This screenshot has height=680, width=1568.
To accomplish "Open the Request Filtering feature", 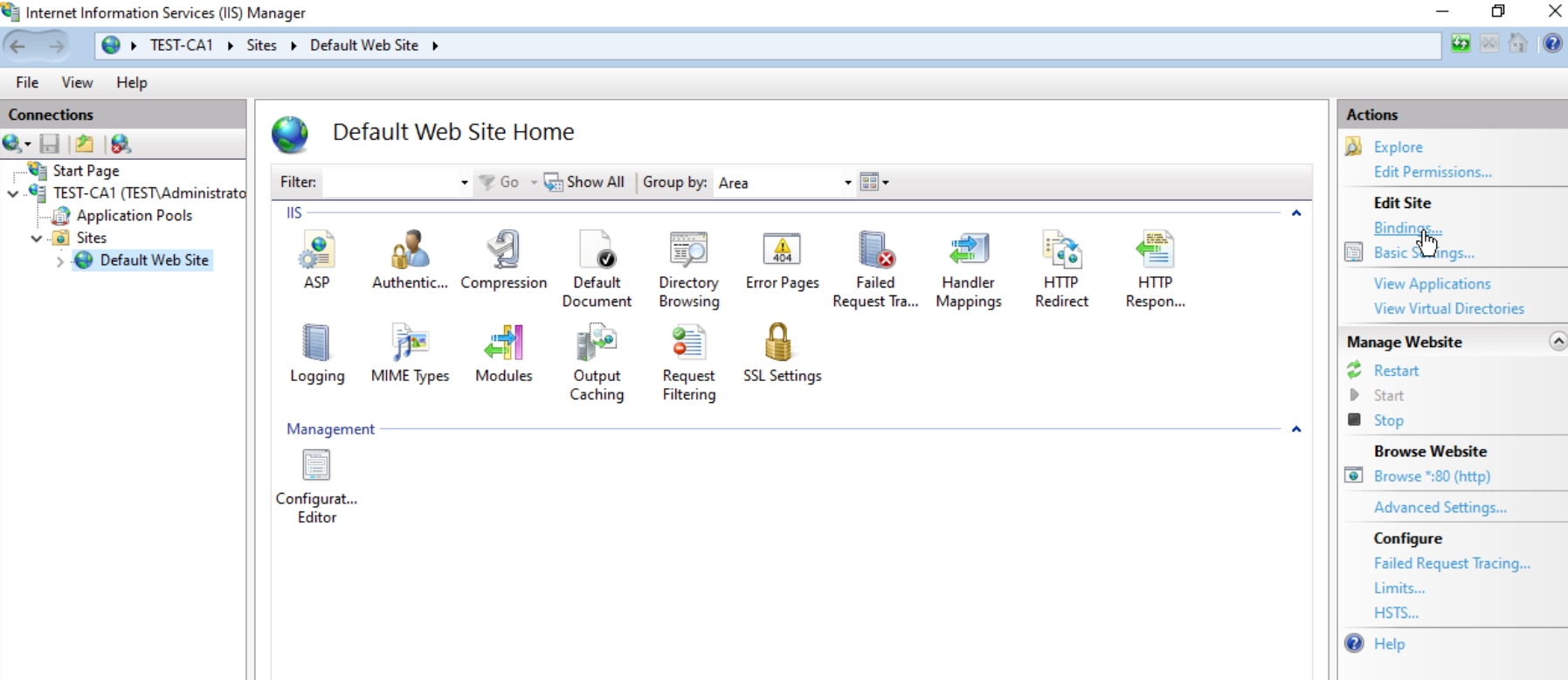I will (x=689, y=362).
